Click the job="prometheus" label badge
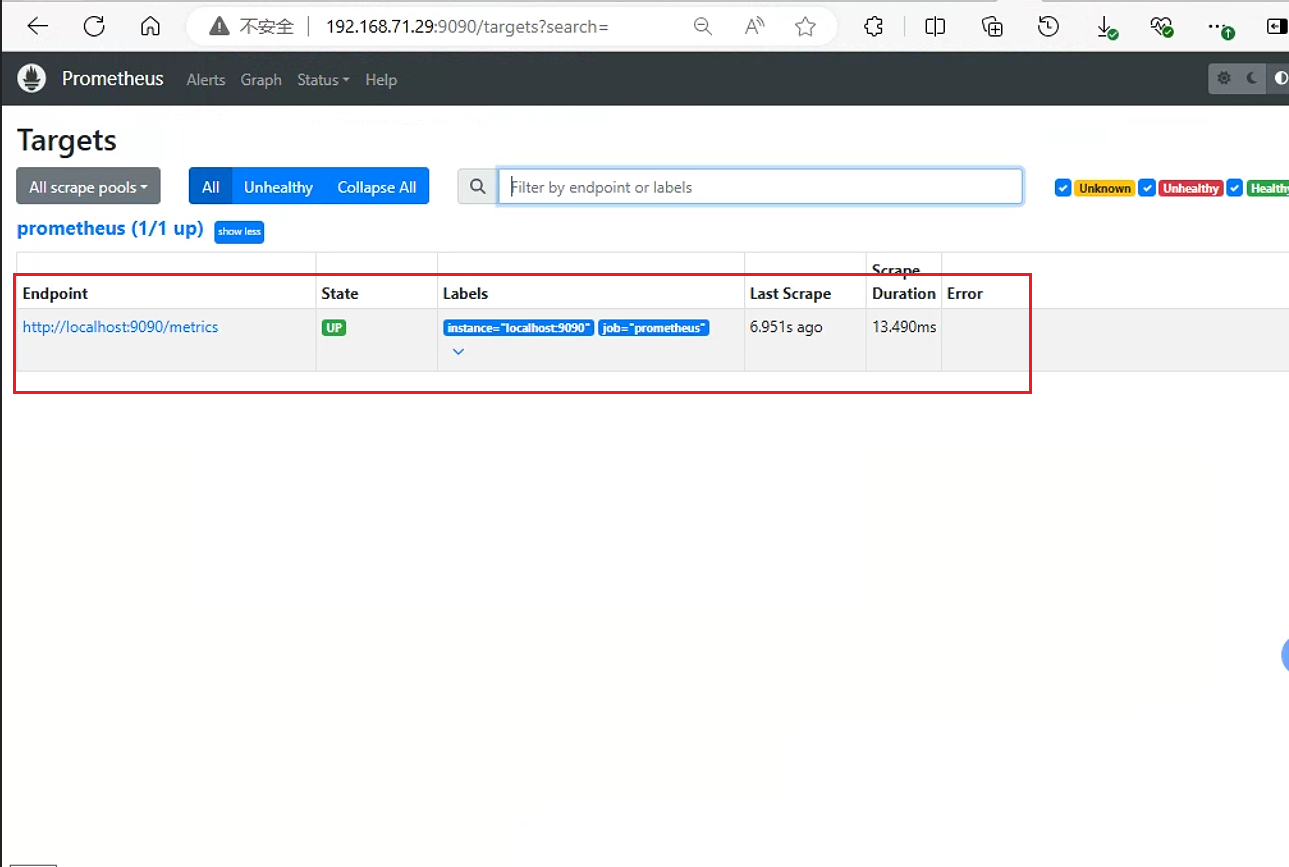The image size is (1289, 867). click(x=654, y=327)
